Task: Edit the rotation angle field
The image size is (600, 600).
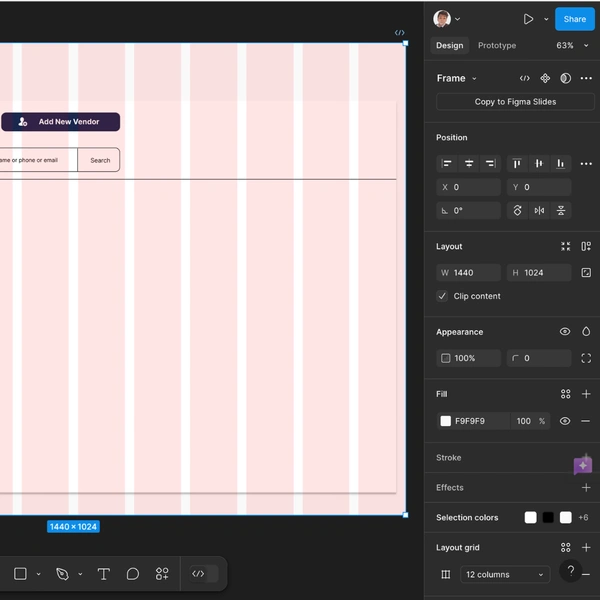Action: coord(468,210)
